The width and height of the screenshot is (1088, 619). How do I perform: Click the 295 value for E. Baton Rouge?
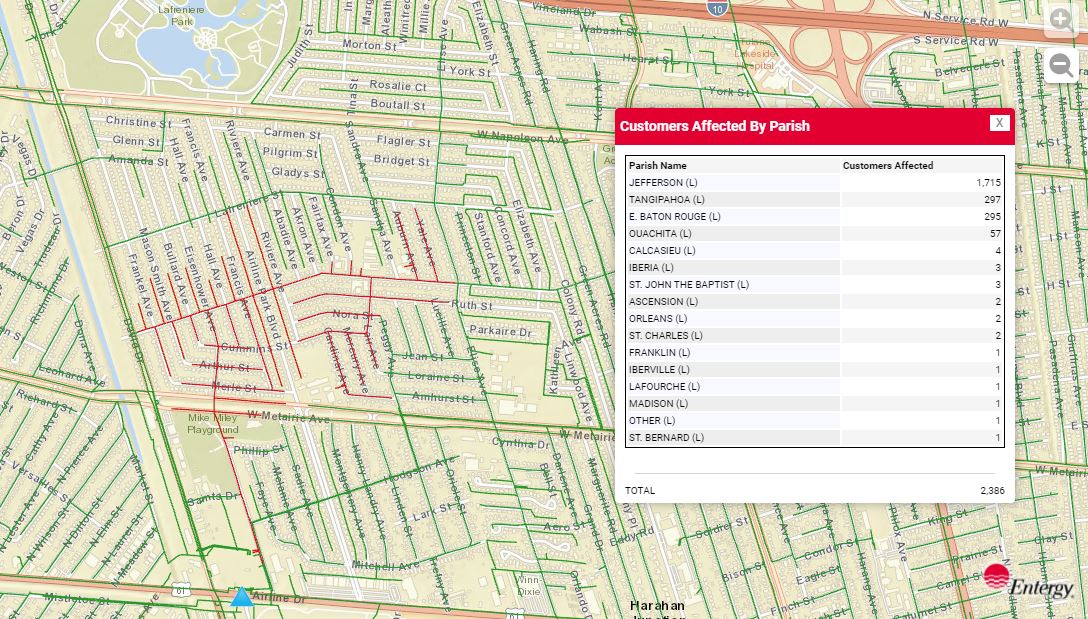point(992,217)
